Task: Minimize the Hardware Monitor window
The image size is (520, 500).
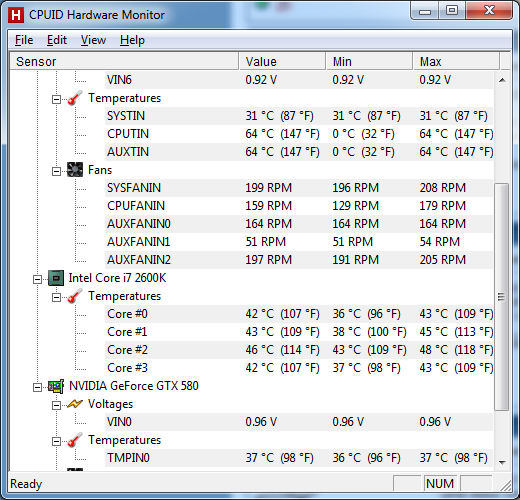Action: coord(425,11)
